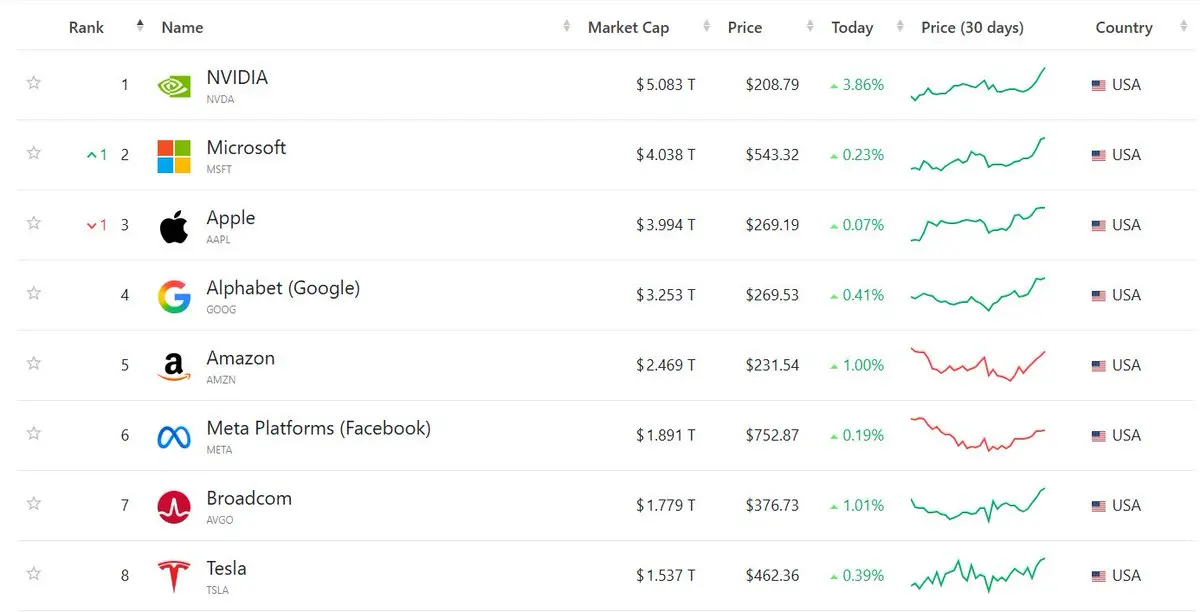Click the Microsoft logo icon
1200x612 pixels.
[x=174, y=156]
